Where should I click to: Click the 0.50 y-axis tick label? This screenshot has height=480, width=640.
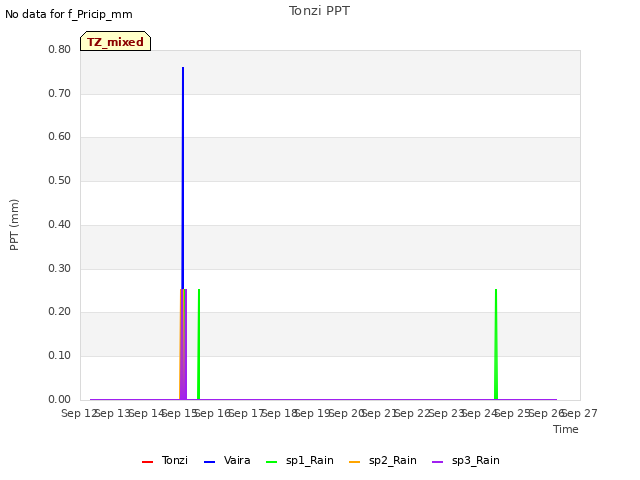[x=60, y=180]
